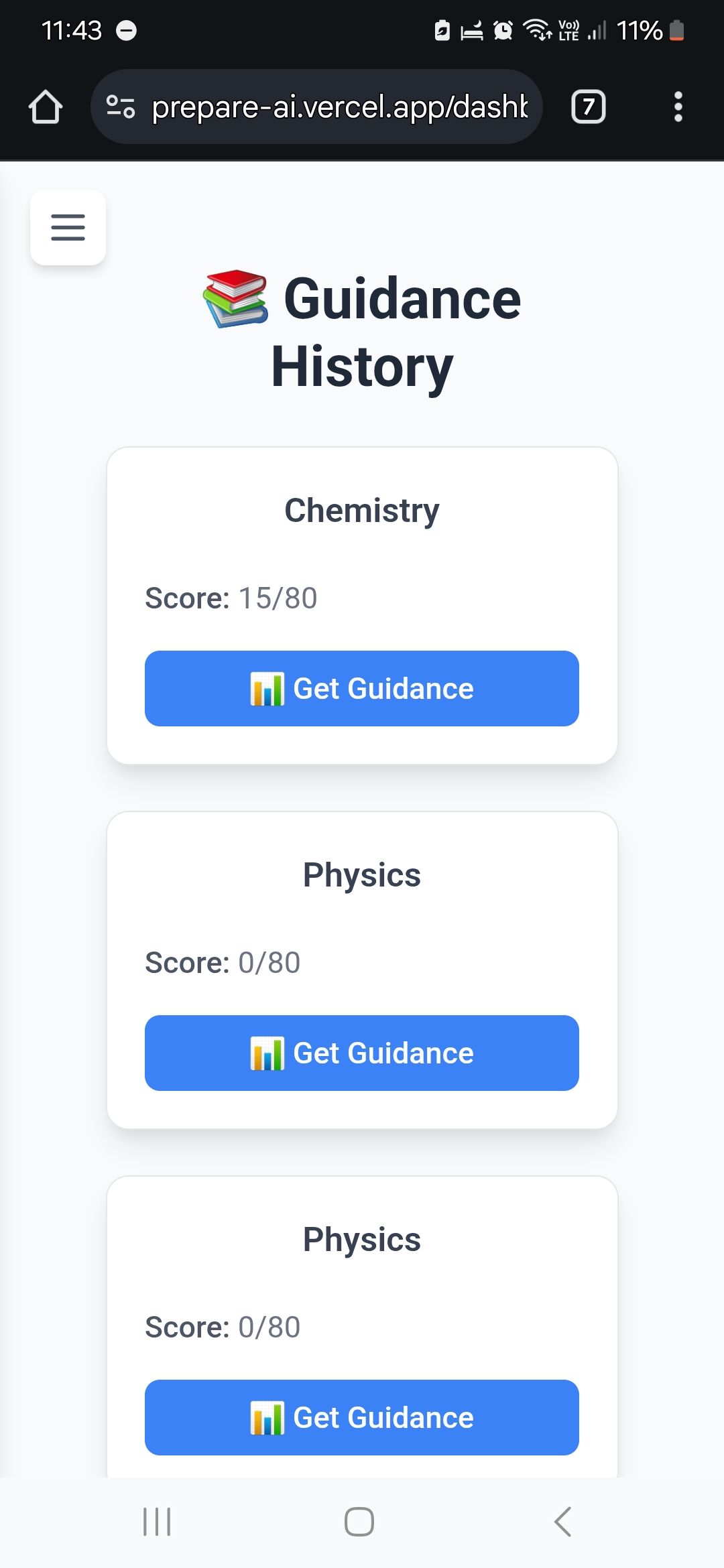Screen dimensions: 724x1568
Task: Select the Chemistry card title
Action: pos(362,511)
